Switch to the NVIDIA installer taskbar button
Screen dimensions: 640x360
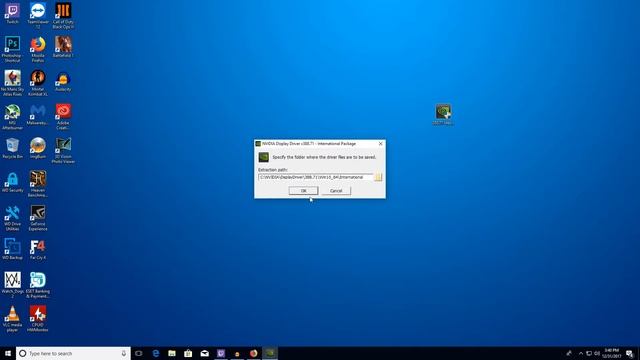(270, 353)
